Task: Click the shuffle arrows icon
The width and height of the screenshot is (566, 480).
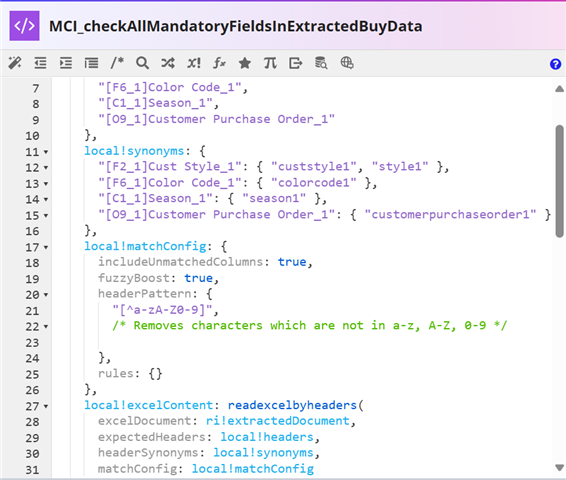Action: 168,63
